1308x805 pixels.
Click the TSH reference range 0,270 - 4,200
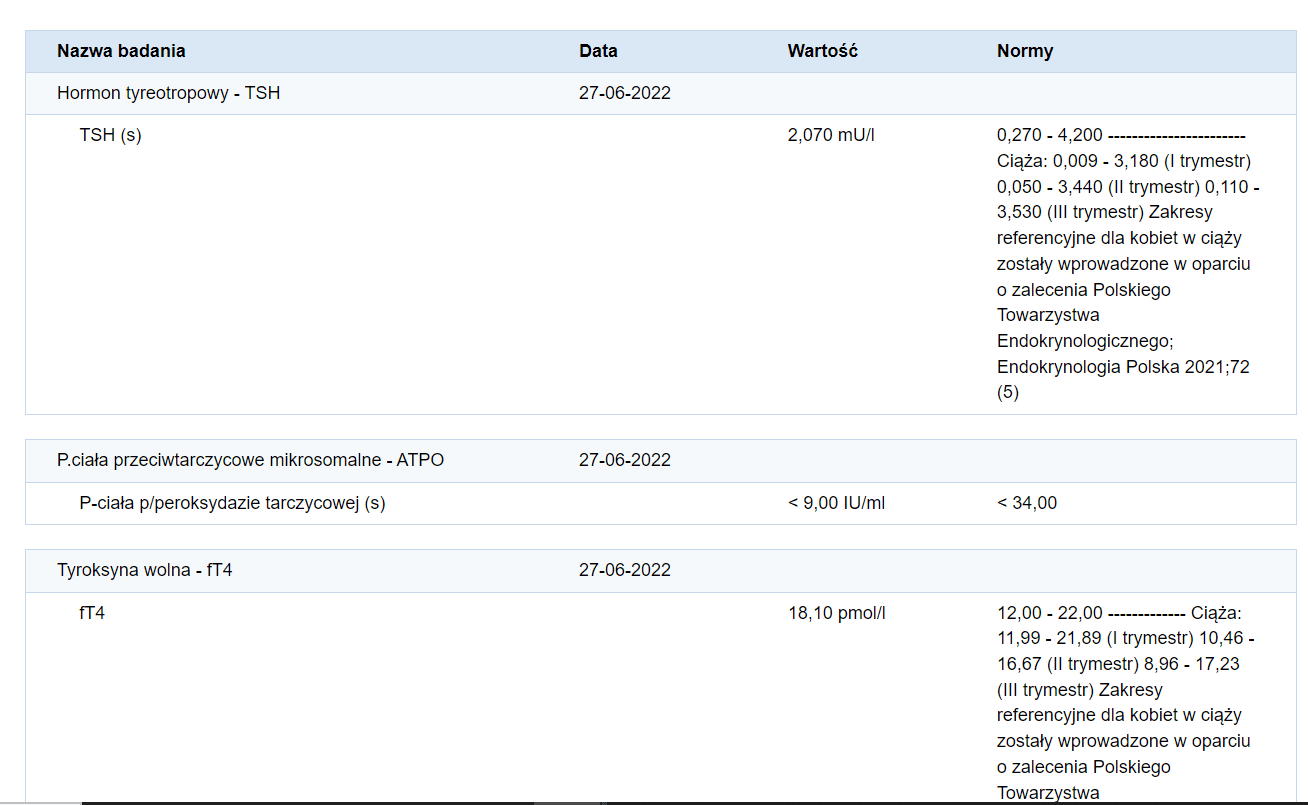[1049, 135]
